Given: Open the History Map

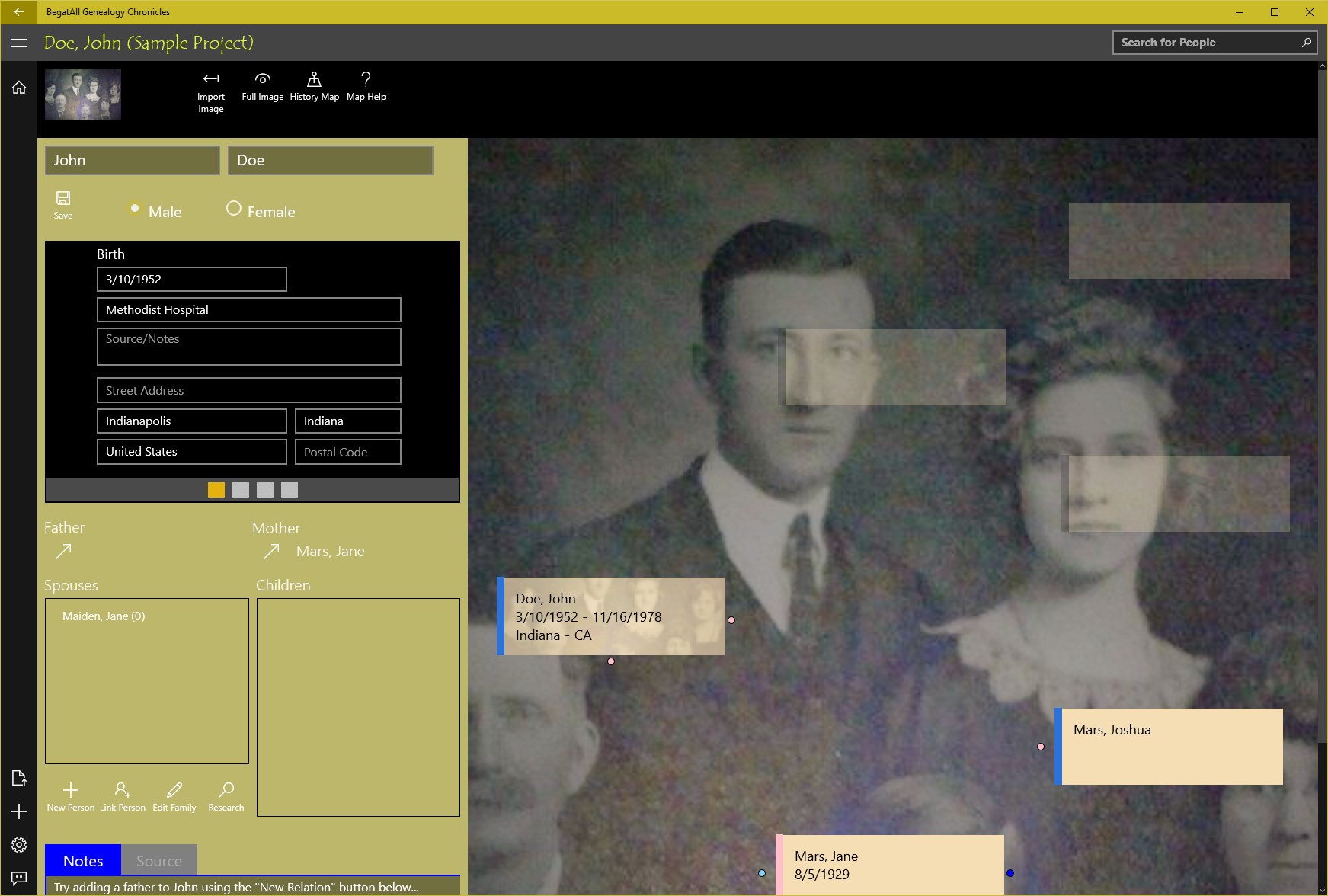Looking at the screenshot, I should (x=315, y=88).
